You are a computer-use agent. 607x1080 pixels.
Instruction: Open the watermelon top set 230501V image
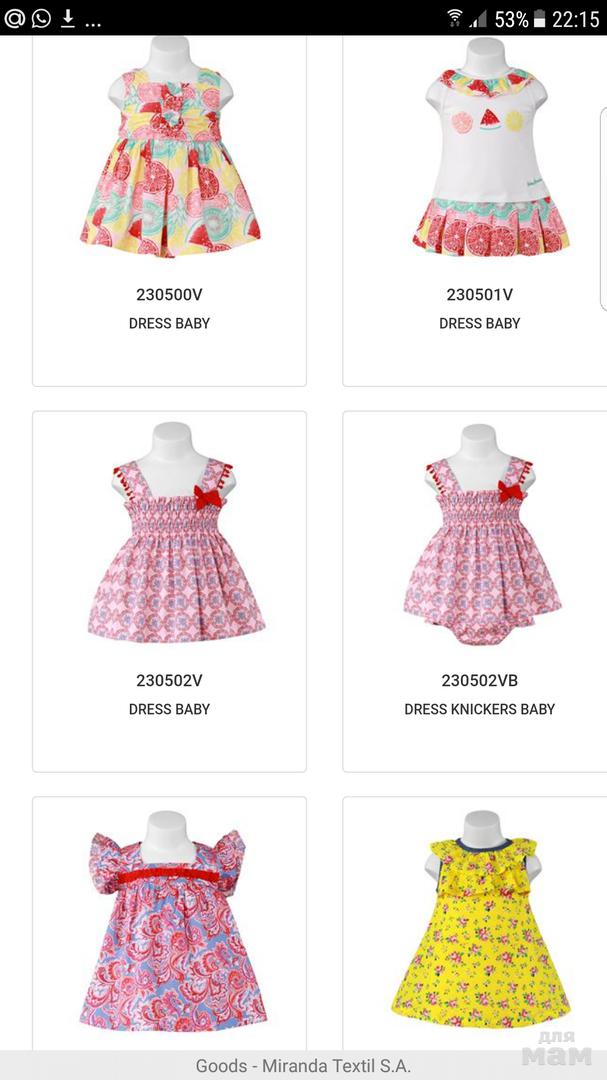(x=491, y=147)
